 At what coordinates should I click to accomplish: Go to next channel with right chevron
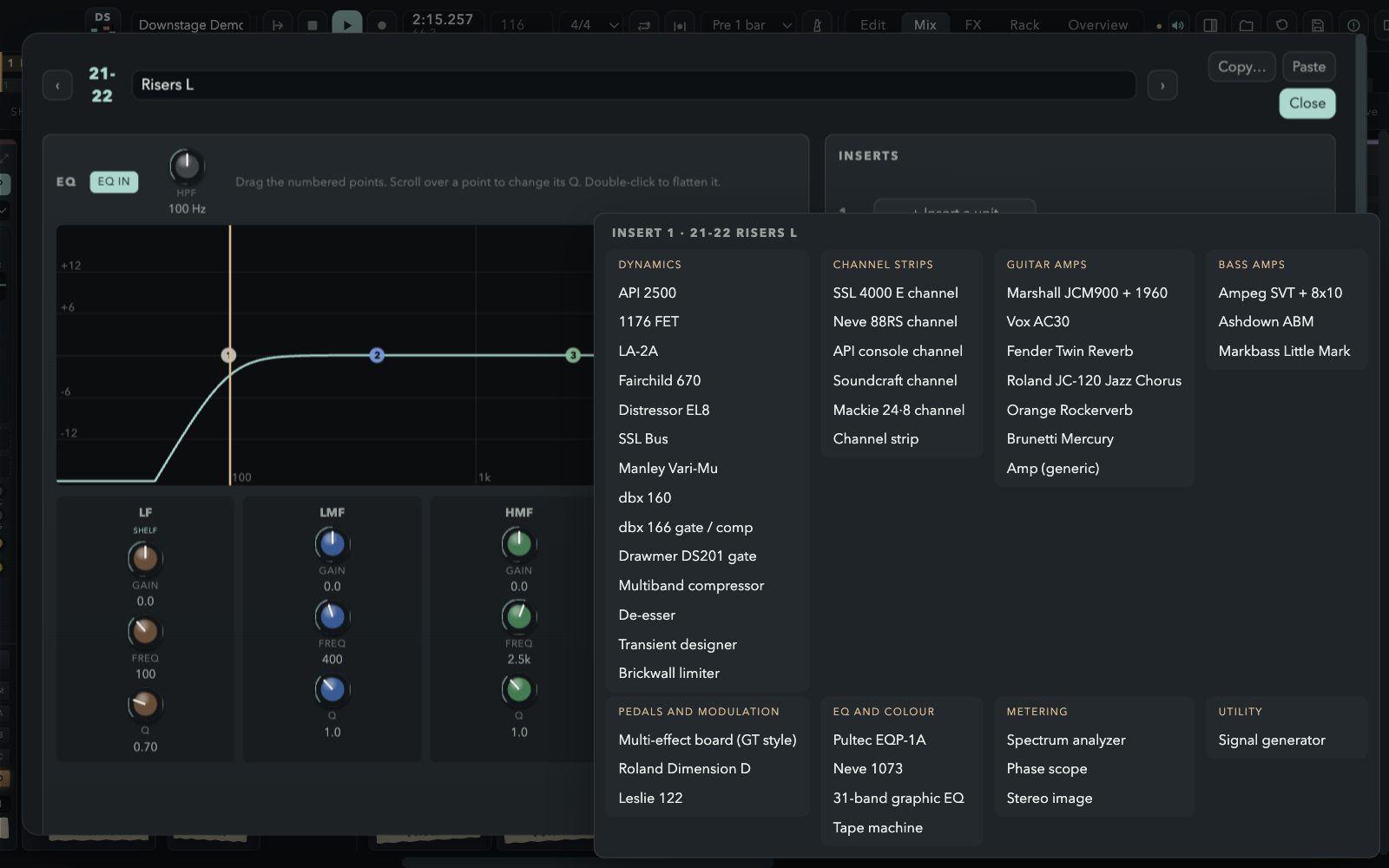pos(1162,85)
